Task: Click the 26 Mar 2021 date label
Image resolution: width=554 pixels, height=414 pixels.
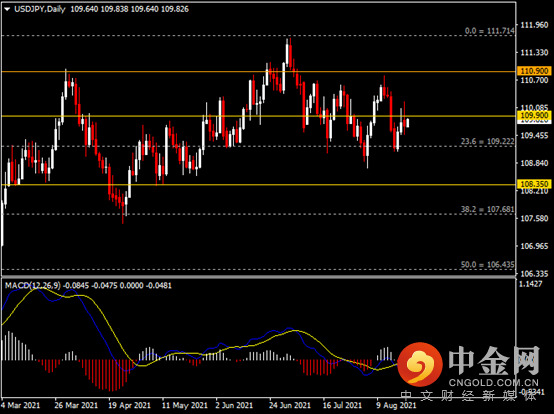Action: [76, 405]
